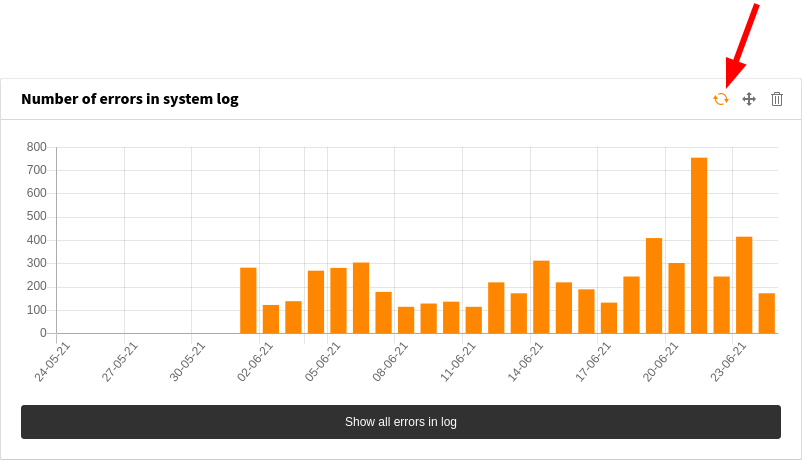Click the 100 value on the y-axis
The height and width of the screenshot is (460, 802).
(x=37, y=310)
